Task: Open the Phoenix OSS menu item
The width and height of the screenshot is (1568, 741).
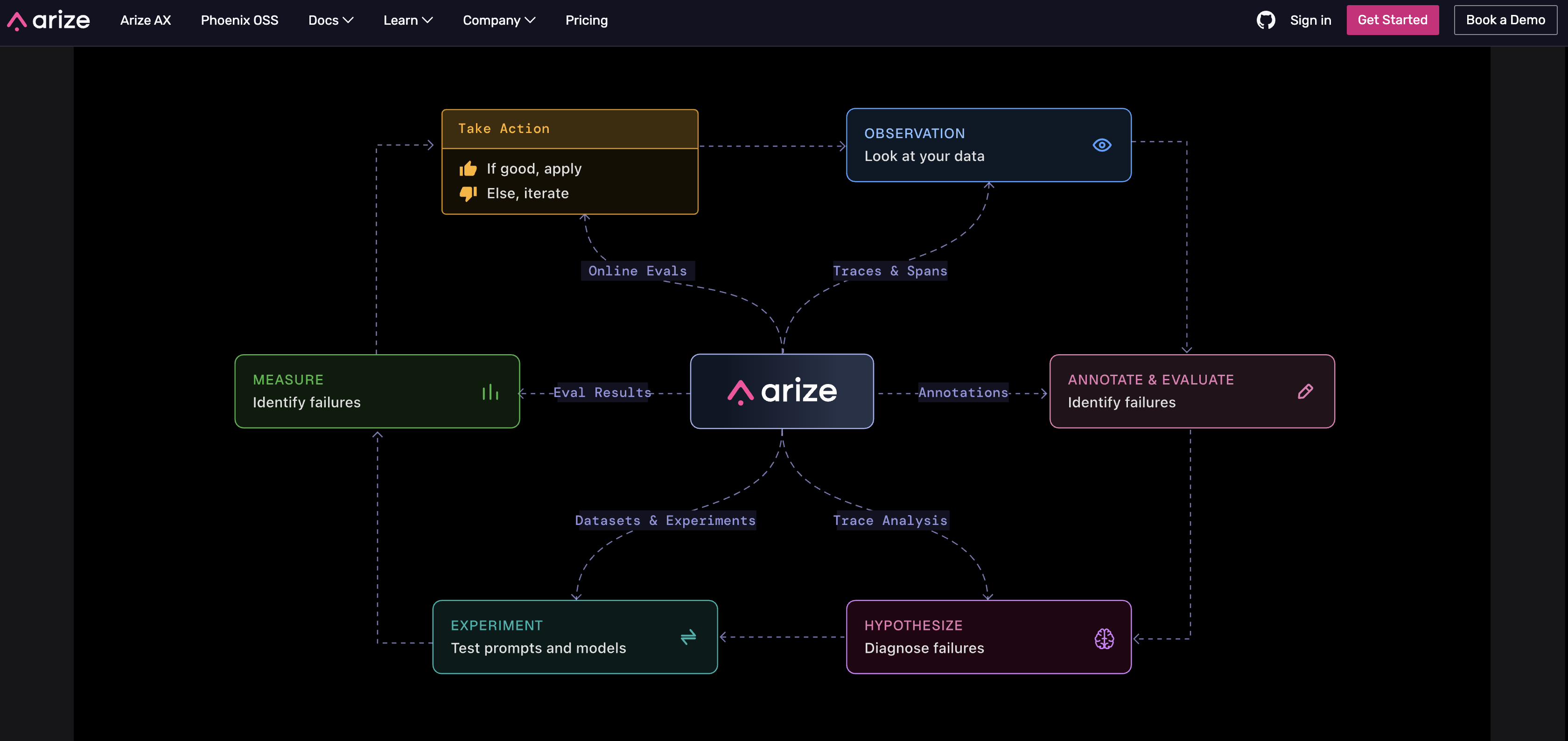Action: coord(240,20)
